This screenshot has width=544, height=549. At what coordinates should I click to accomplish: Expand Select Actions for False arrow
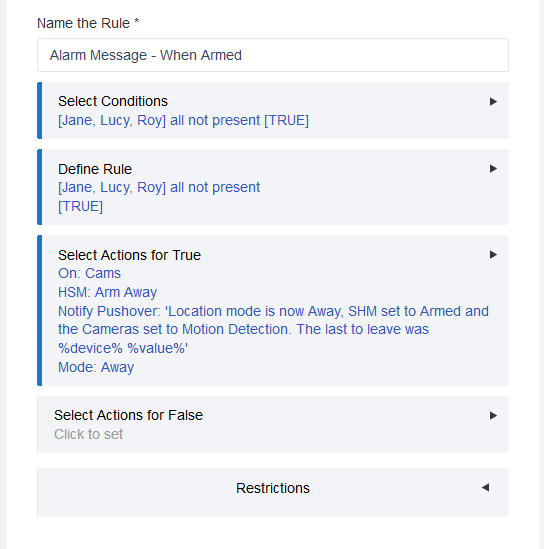493,416
